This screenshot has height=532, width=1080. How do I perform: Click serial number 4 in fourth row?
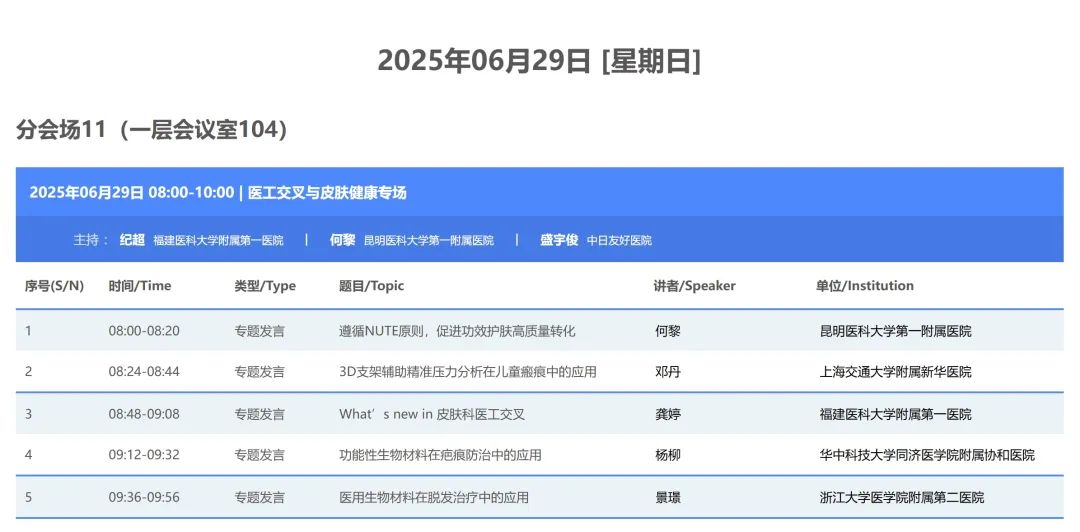pos(28,455)
